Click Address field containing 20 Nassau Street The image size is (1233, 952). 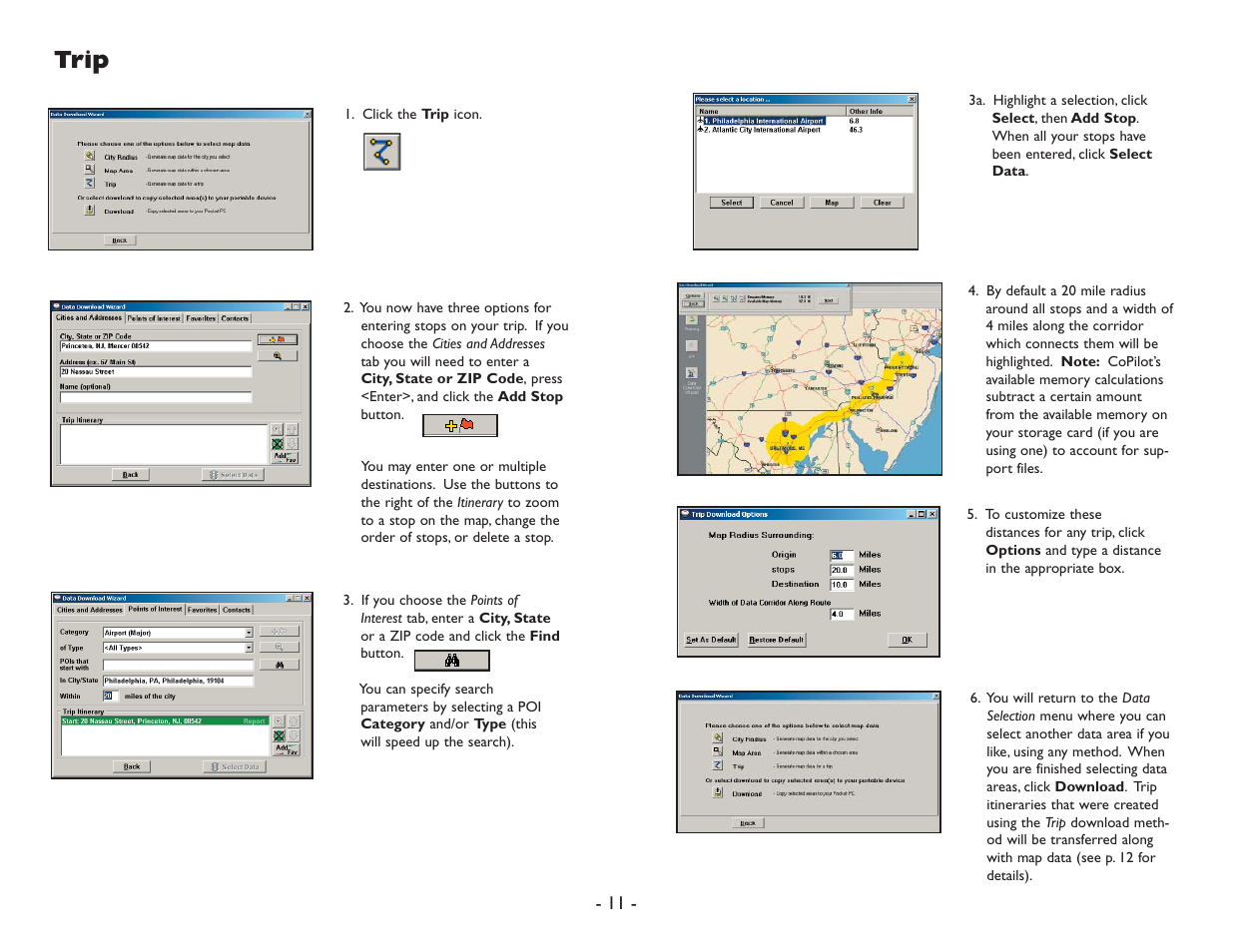(156, 371)
